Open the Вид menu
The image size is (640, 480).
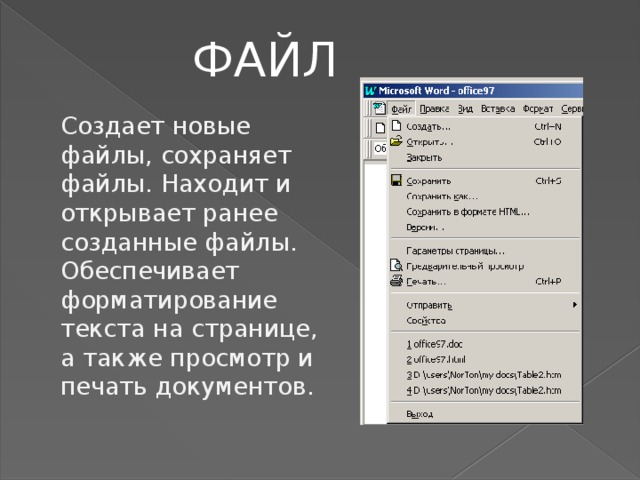465,109
